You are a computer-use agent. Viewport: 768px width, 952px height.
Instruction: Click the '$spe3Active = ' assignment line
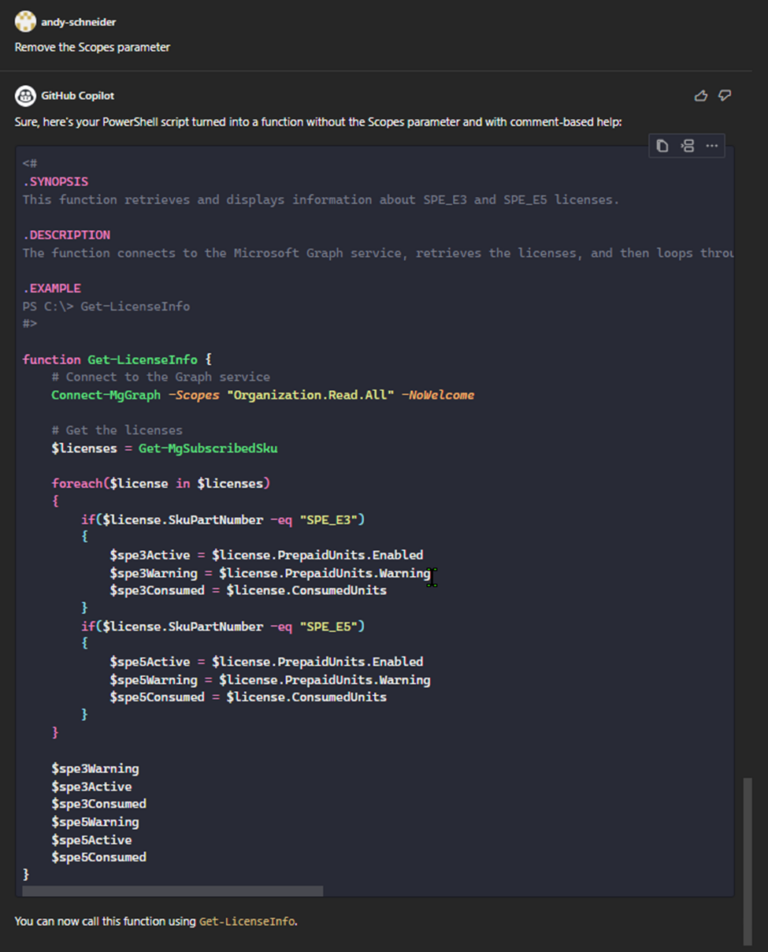267,555
